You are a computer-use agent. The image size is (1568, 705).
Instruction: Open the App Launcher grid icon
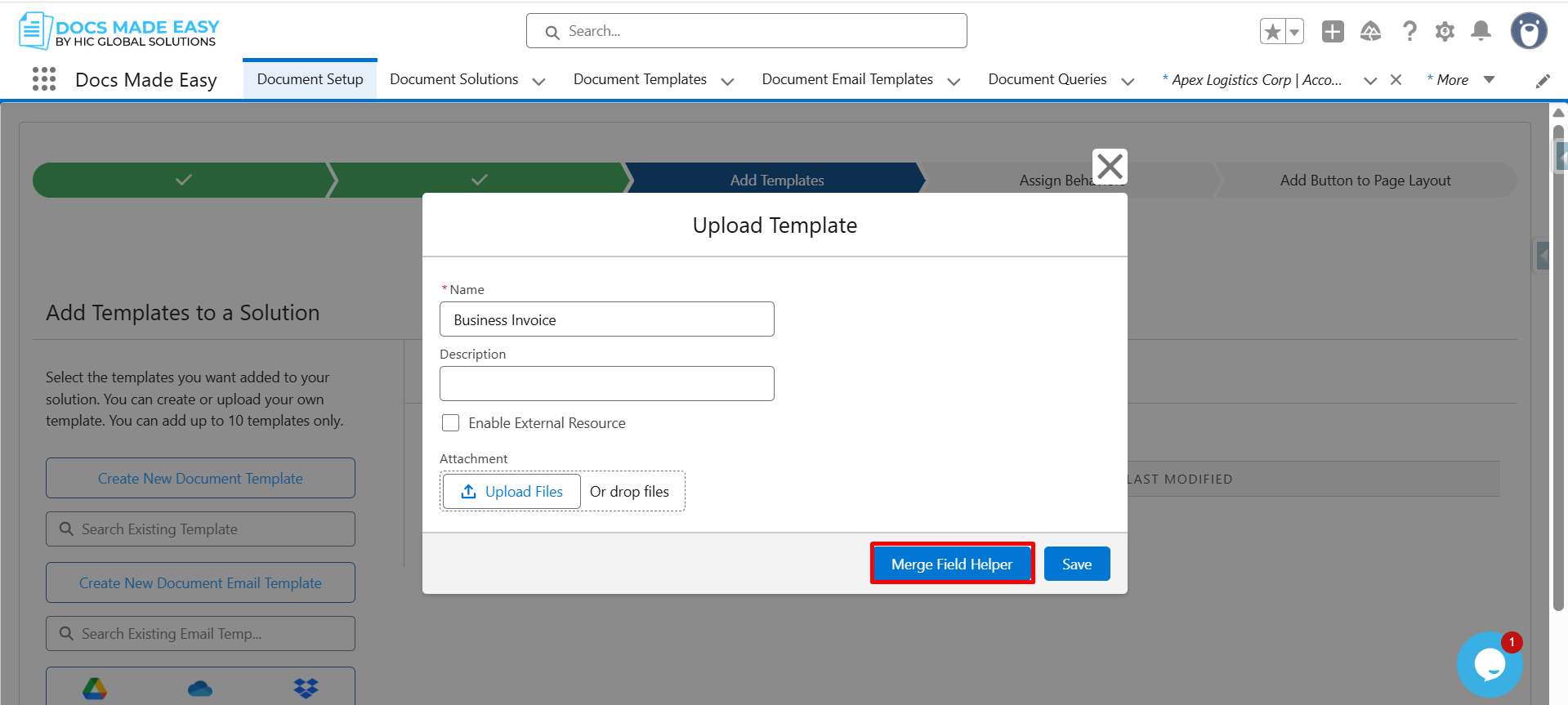[44, 79]
